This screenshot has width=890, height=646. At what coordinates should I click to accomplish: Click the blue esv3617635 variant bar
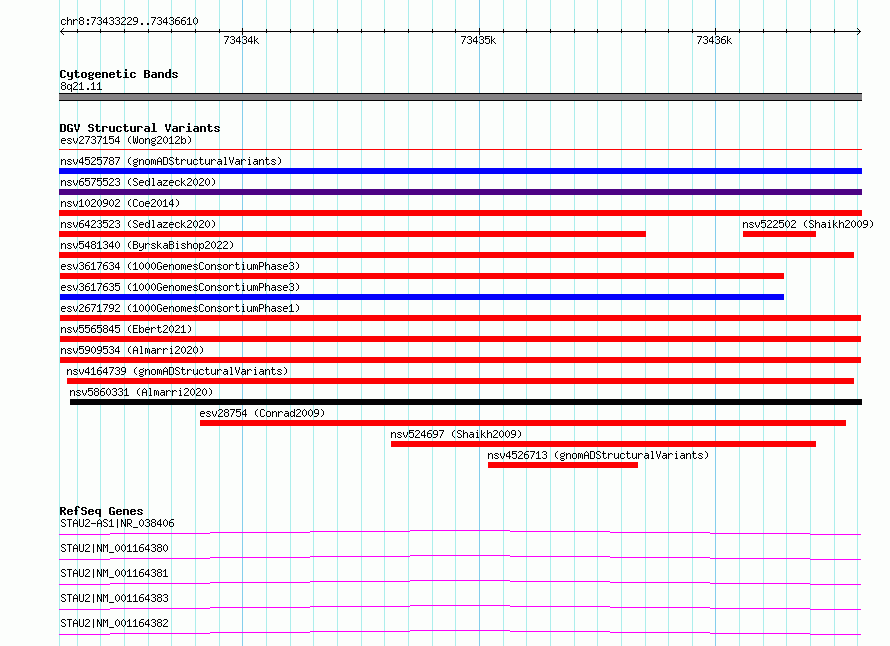[x=421, y=297]
